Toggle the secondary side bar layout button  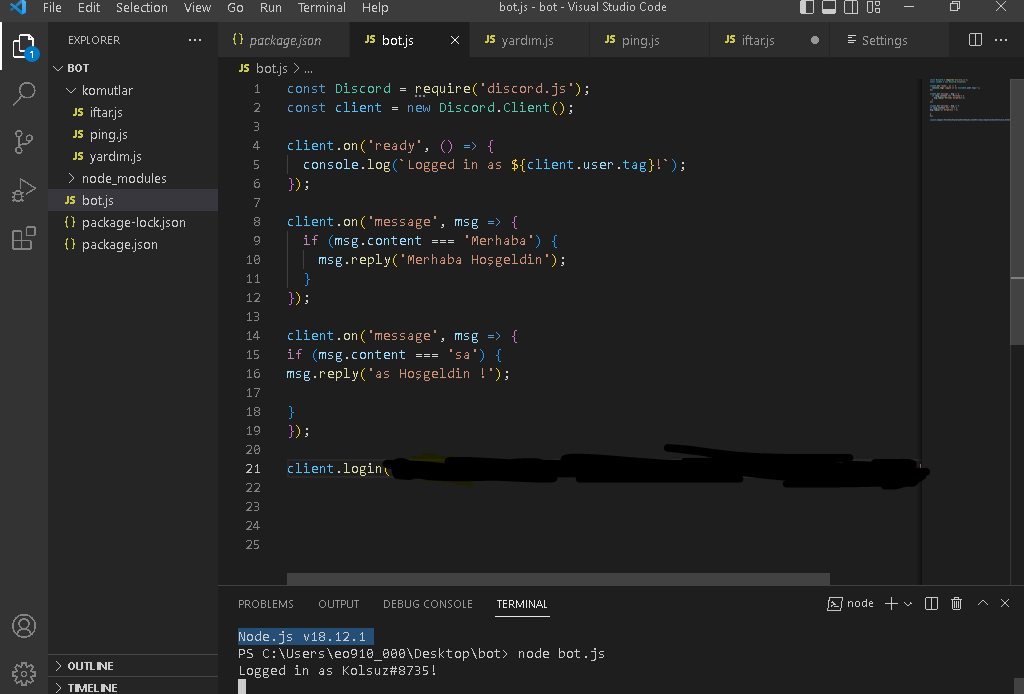851,8
